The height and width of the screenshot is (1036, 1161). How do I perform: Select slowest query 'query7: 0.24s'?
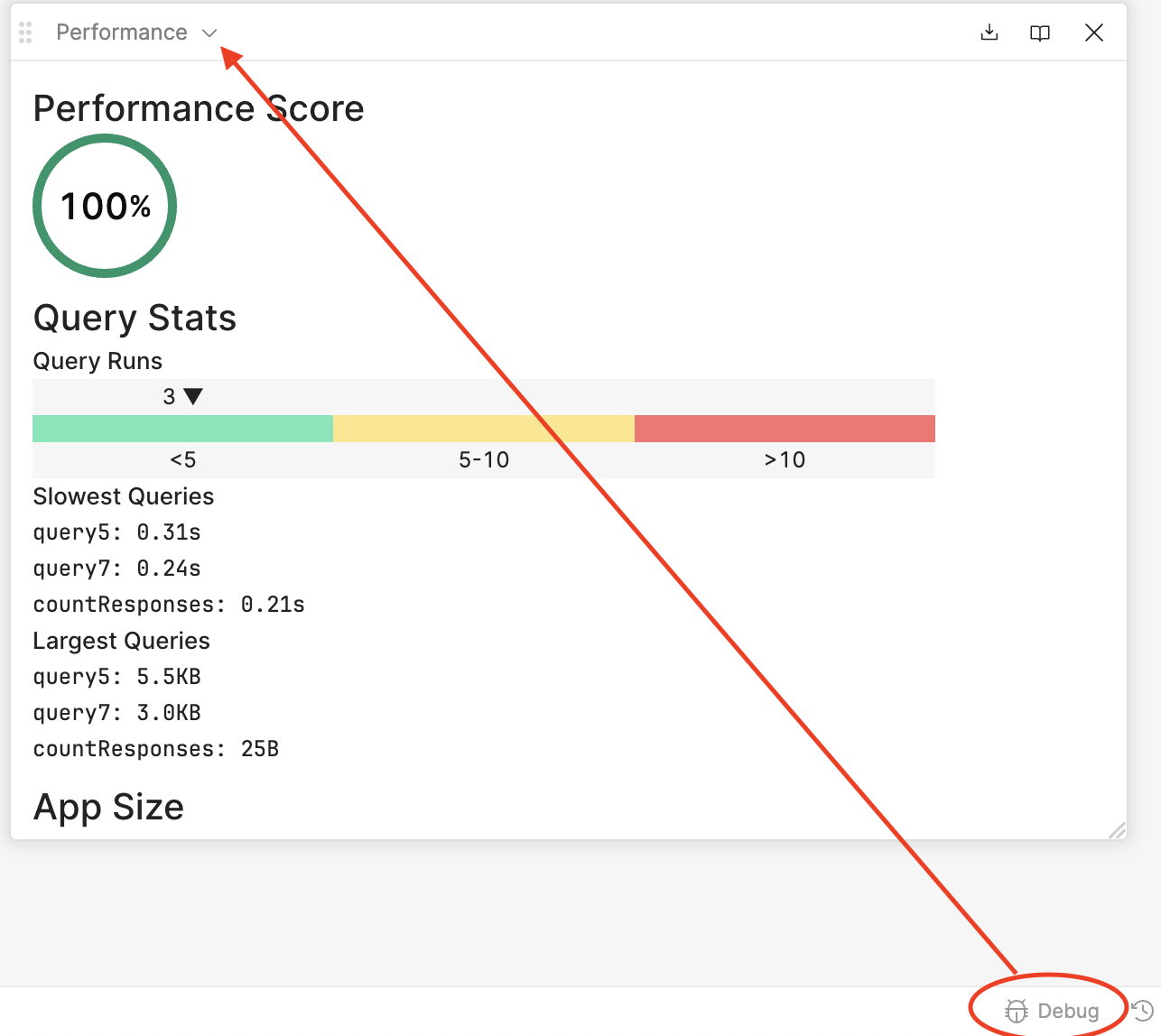coord(117,569)
